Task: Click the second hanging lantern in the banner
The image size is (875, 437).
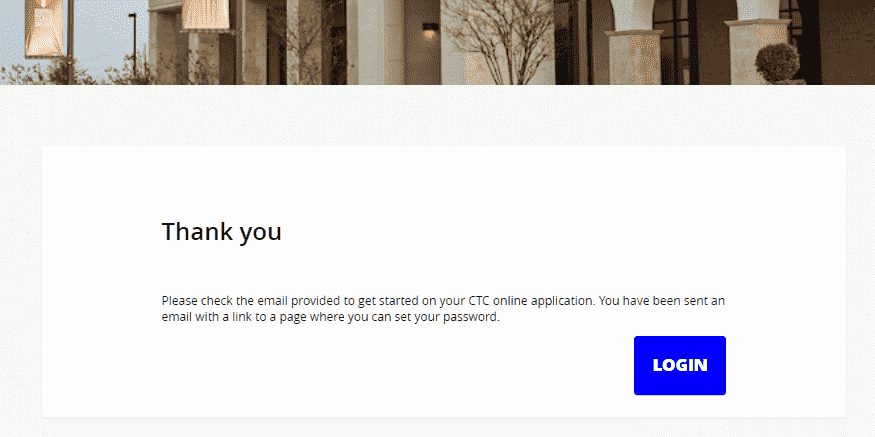Action: click(x=206, y=15)
